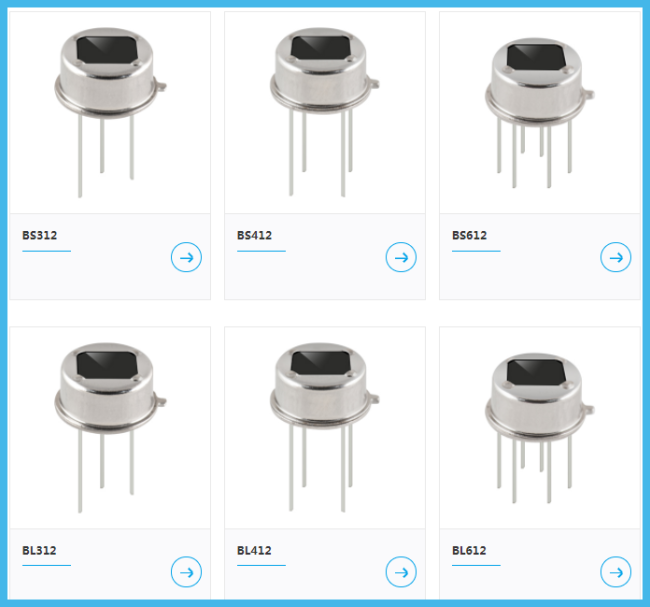Open the BL412 product title
The image size is (650, 607).
(x=254, y=550)
